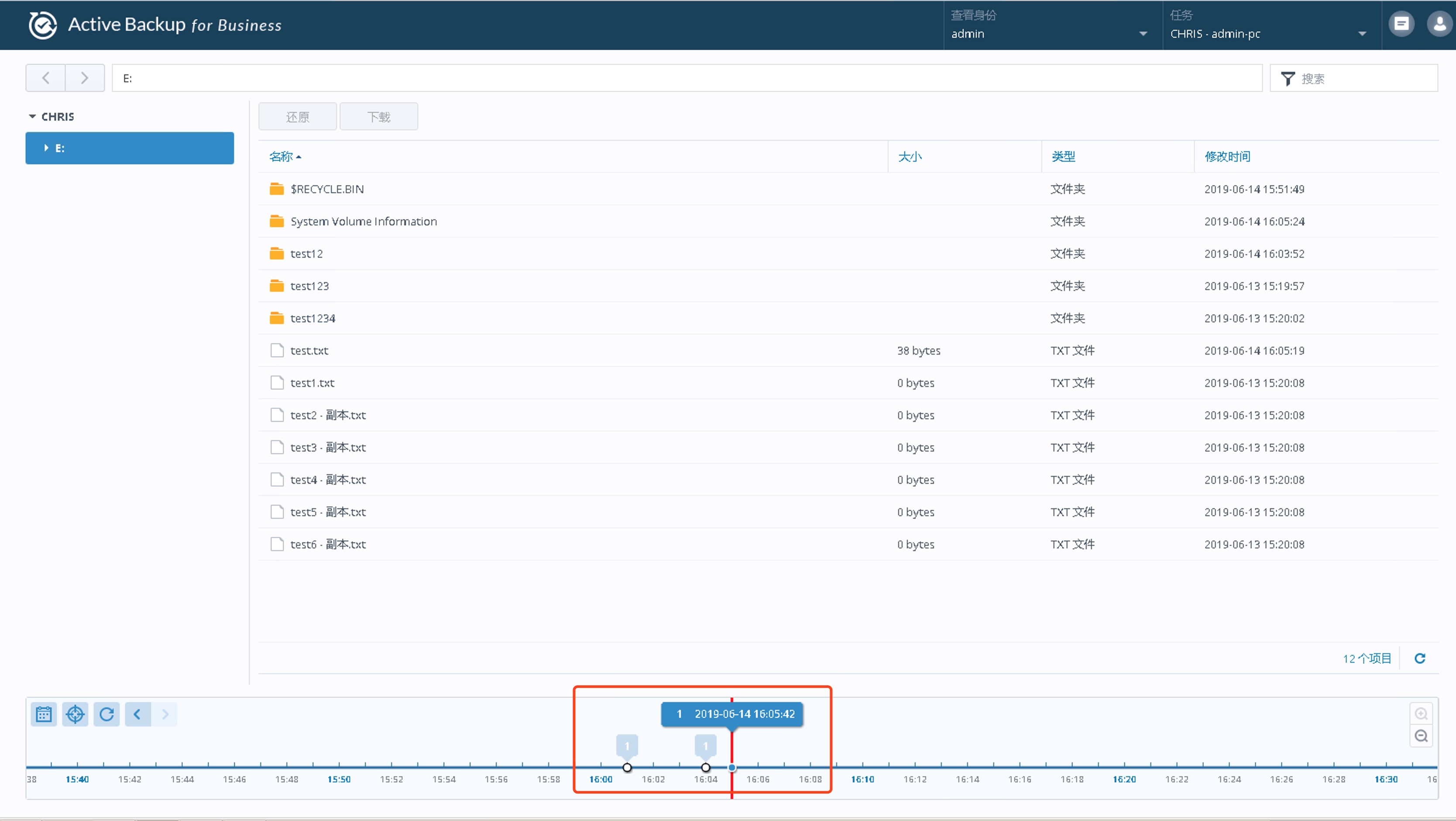Zoom out the timeline
1456x821 pixels.
[x=1421, y=736]
